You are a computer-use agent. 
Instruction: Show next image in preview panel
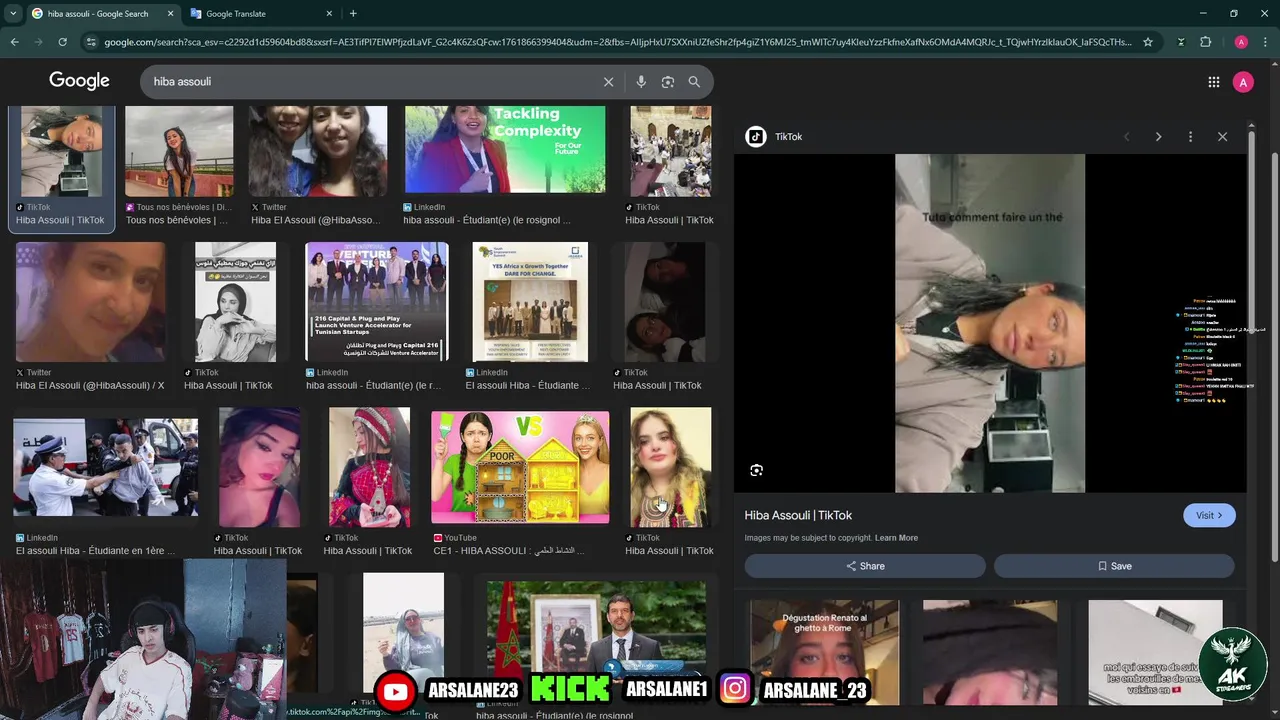point(1158,137)
